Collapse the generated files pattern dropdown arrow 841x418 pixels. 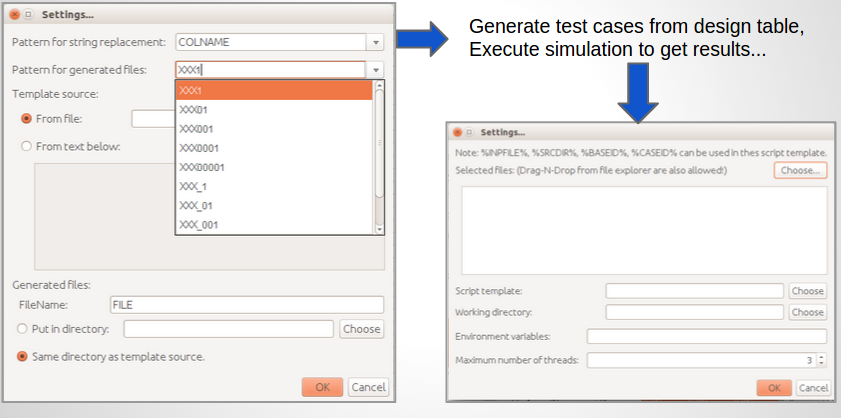(376, 70)
